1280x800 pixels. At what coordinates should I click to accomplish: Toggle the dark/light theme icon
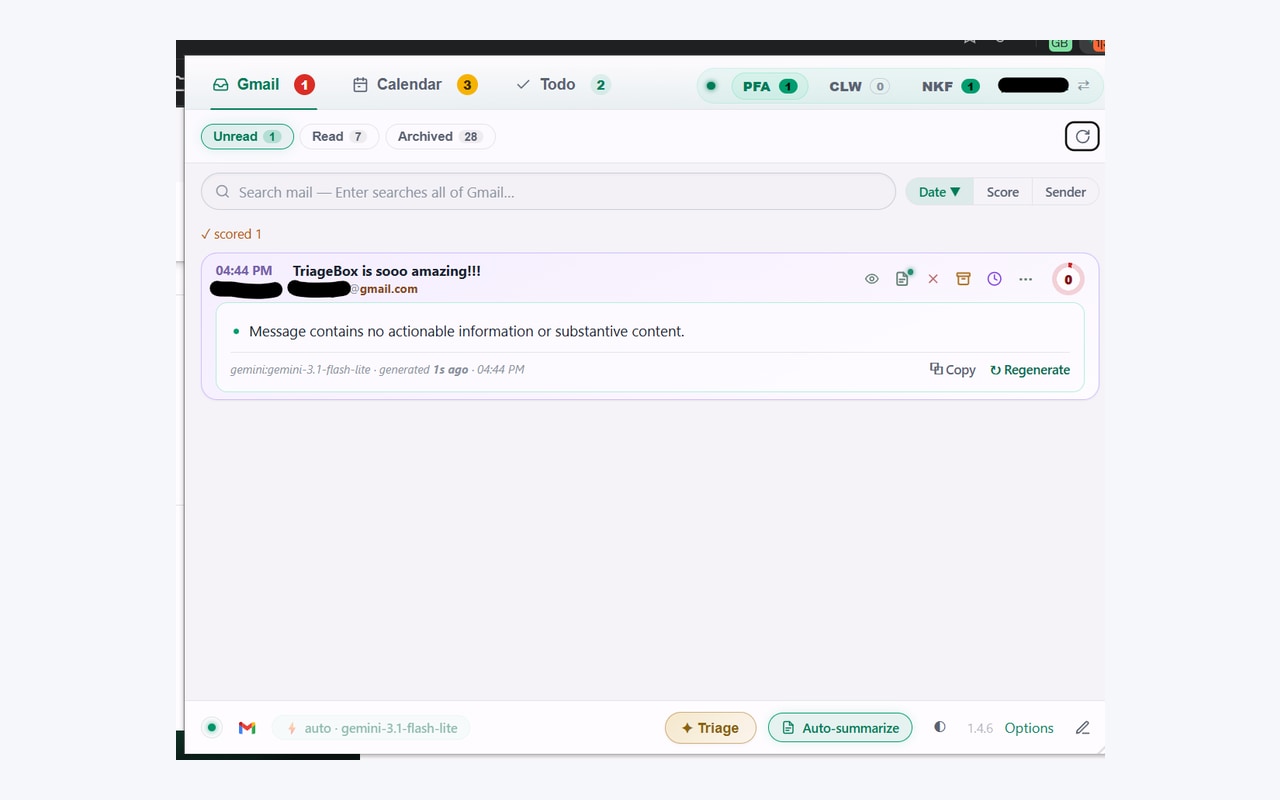(940, 727)
